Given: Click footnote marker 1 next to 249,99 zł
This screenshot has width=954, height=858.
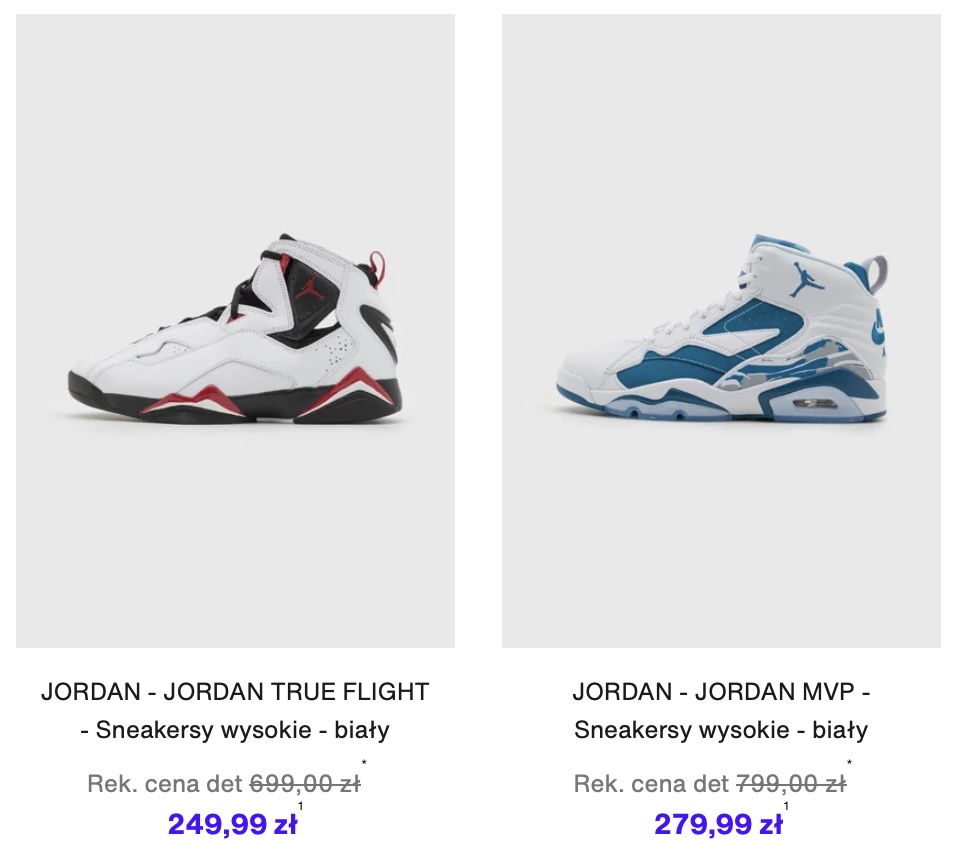Looking at the screenshot, I should point(301,806).
